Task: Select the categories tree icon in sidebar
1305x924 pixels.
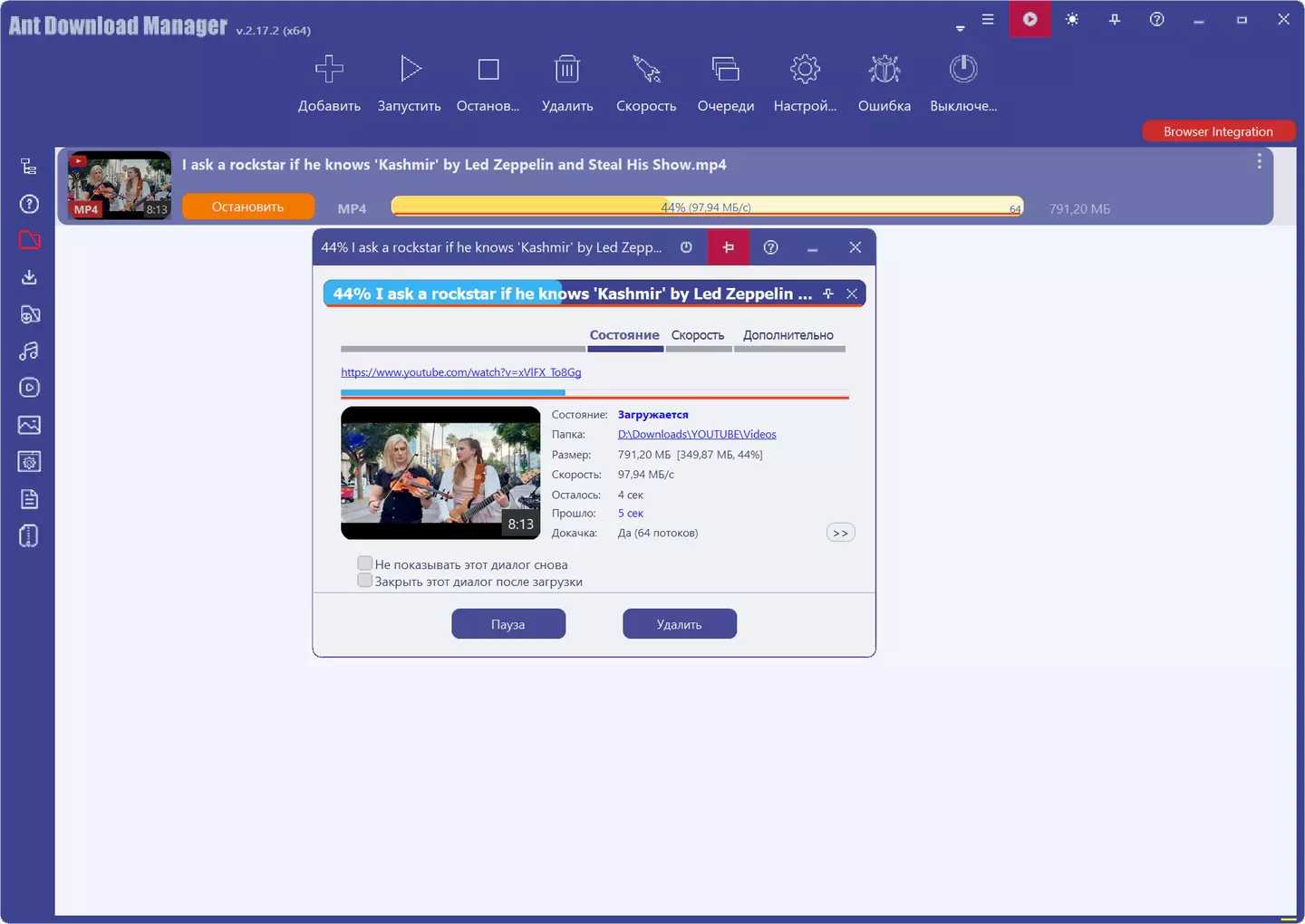Action: [29, 167]
